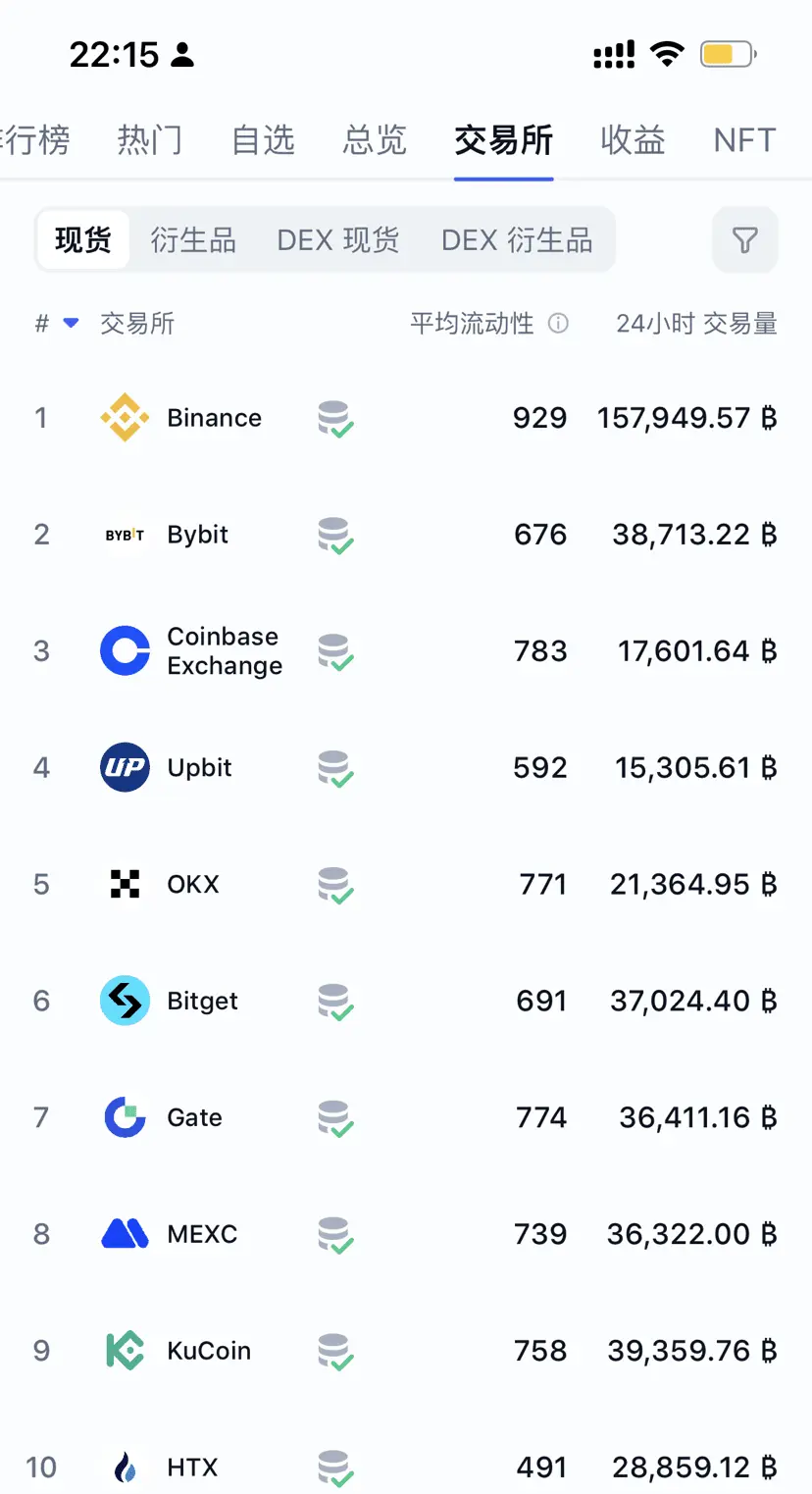The height and width of the screenshot is (1494, 812).
Task: Tap OKX's proof-of-reserves badge icon
Action: click(x=335, y=885)
